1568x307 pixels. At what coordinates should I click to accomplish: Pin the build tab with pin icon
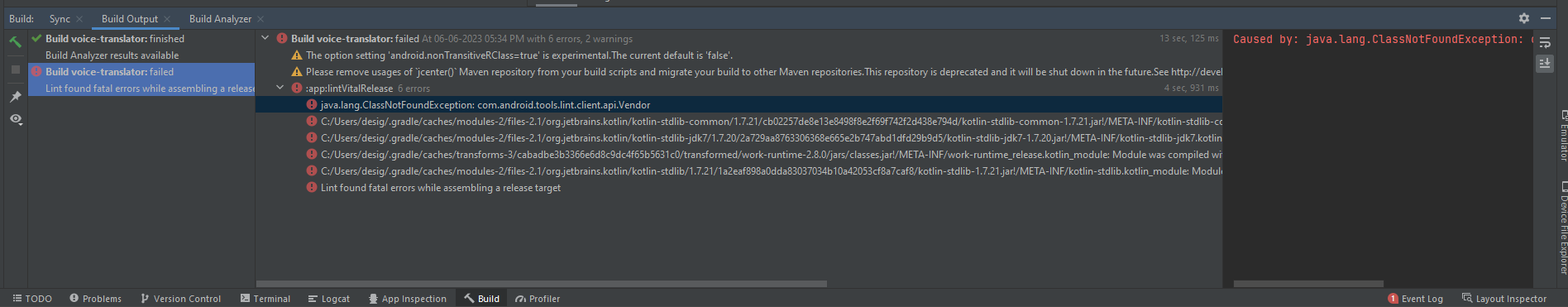click(15, 97)
